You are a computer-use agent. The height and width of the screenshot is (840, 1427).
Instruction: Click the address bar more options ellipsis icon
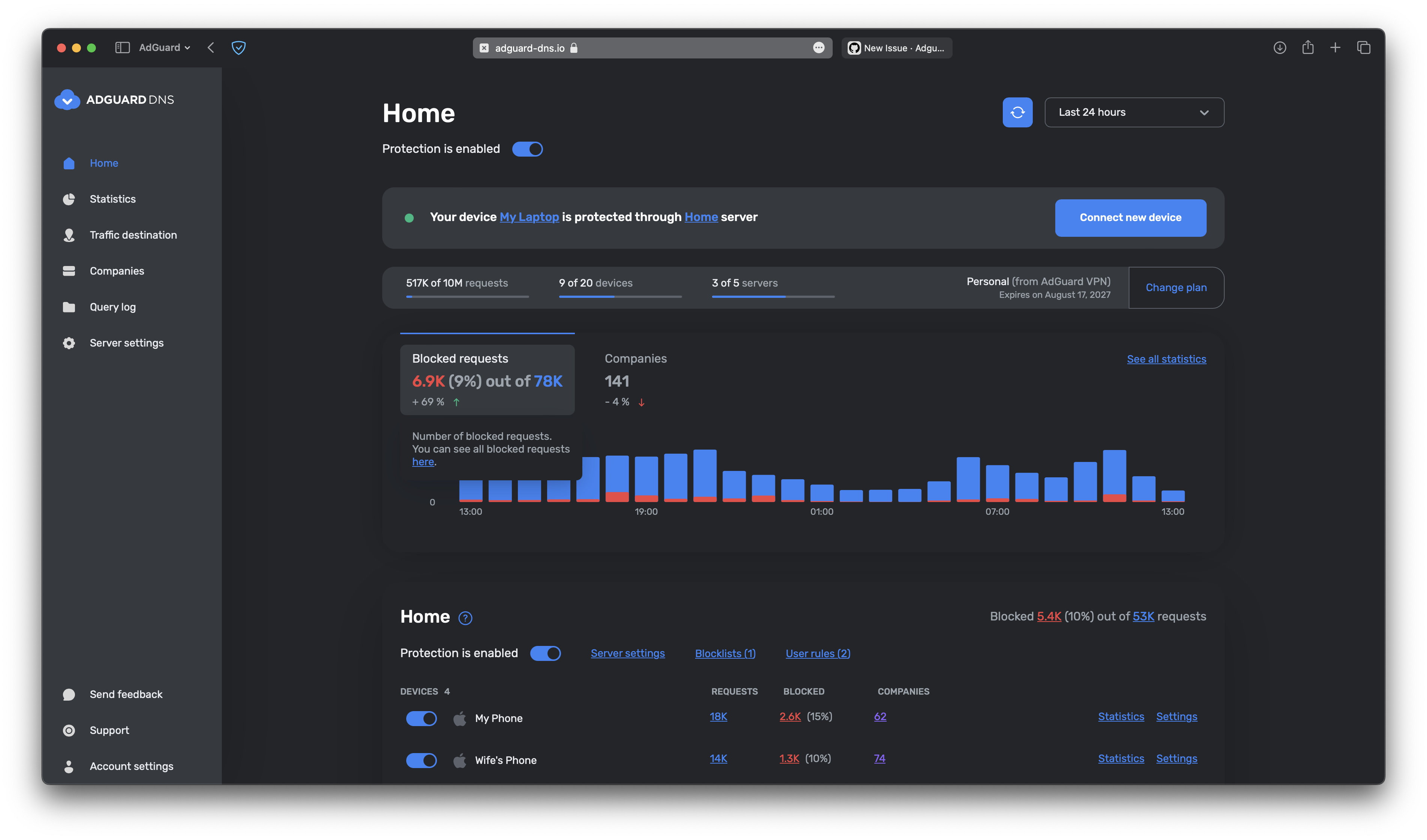click(x=819, y=48)
